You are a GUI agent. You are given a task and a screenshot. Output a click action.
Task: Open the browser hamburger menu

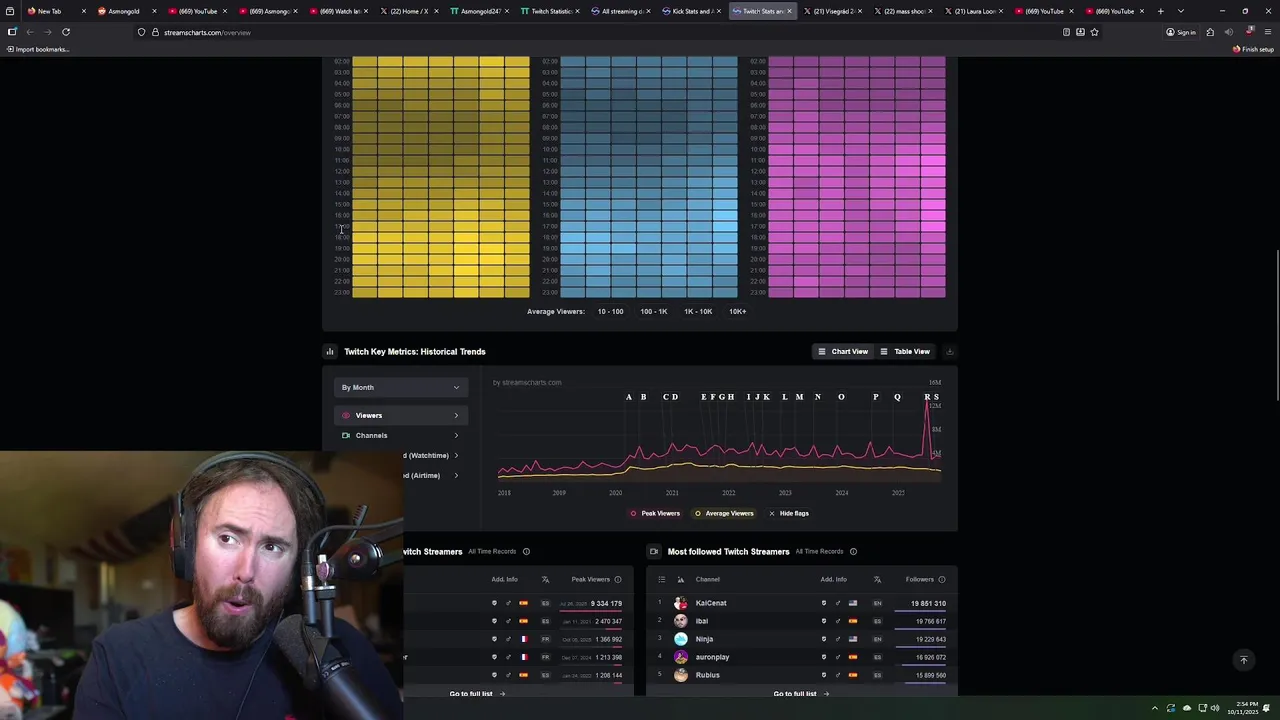point(1268,32)
